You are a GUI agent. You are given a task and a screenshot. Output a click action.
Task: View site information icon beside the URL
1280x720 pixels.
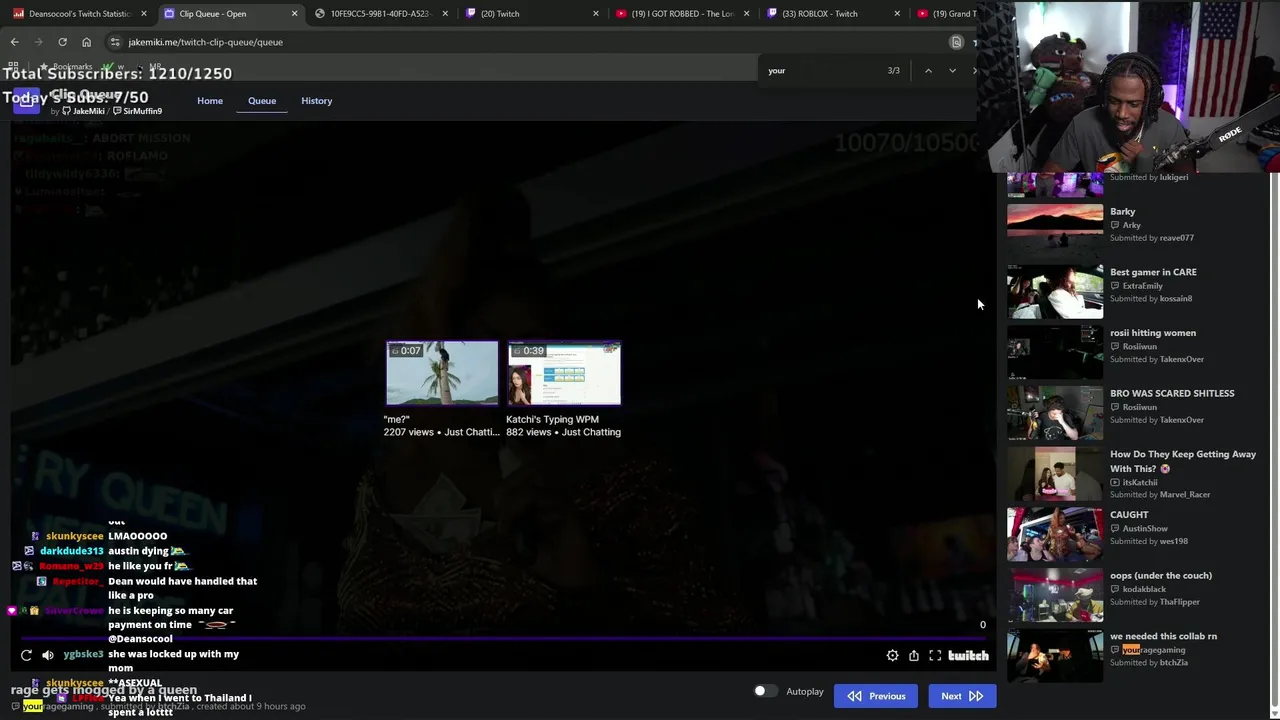tap(115, 42)
